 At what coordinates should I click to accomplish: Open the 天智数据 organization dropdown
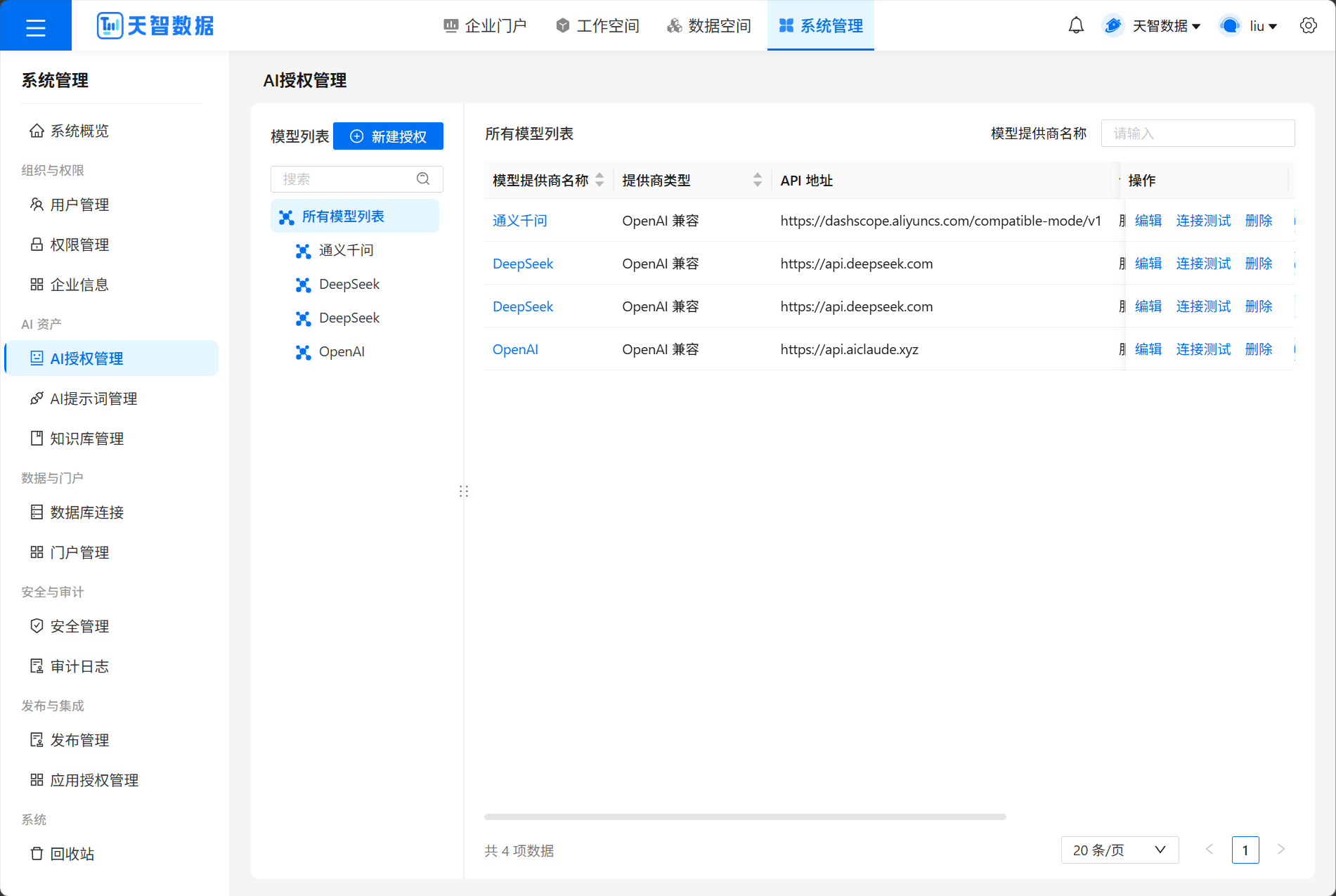click(1166, 26)
